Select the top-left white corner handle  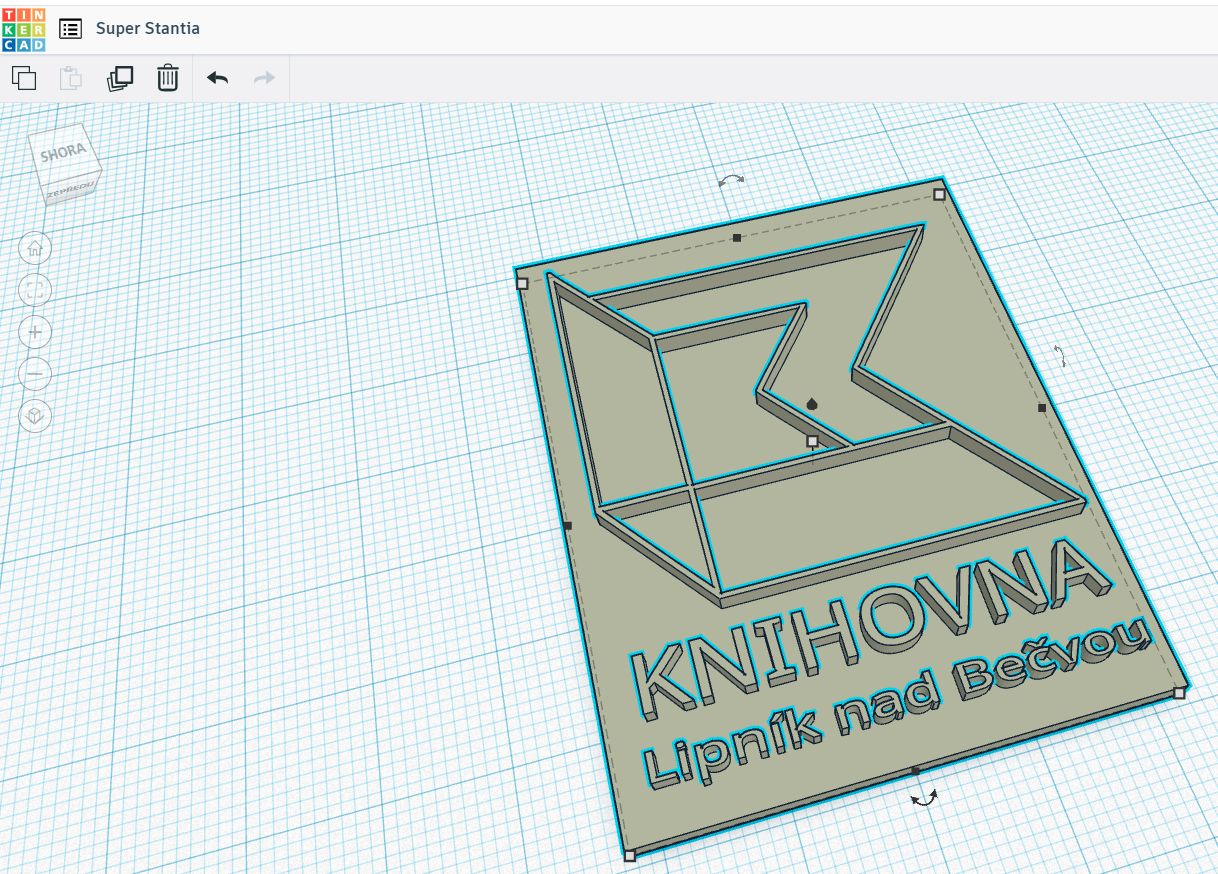pyautogui.click(x=522, y=284)
